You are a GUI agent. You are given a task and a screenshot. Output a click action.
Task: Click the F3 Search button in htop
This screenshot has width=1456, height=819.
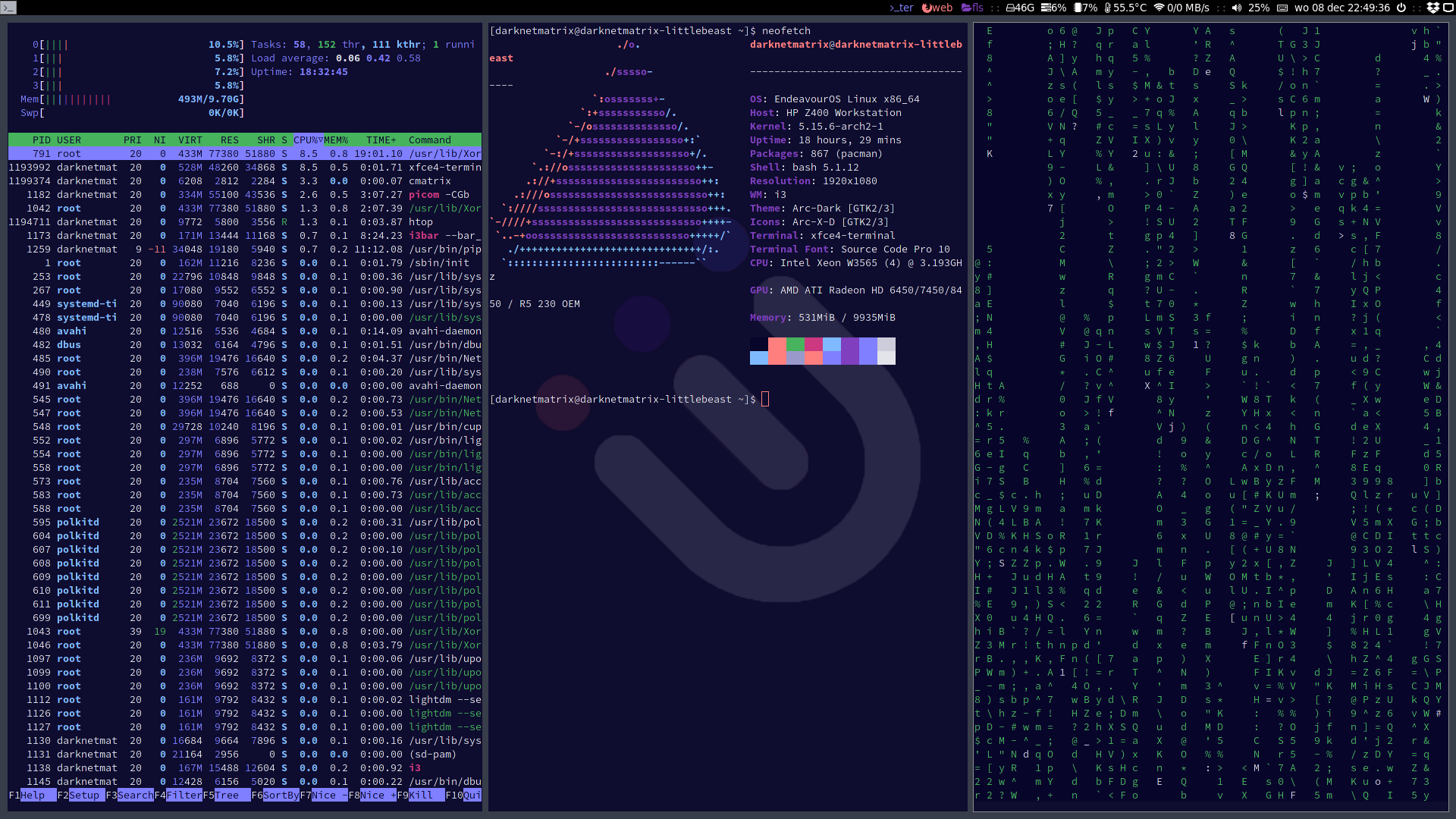point(130,795)
